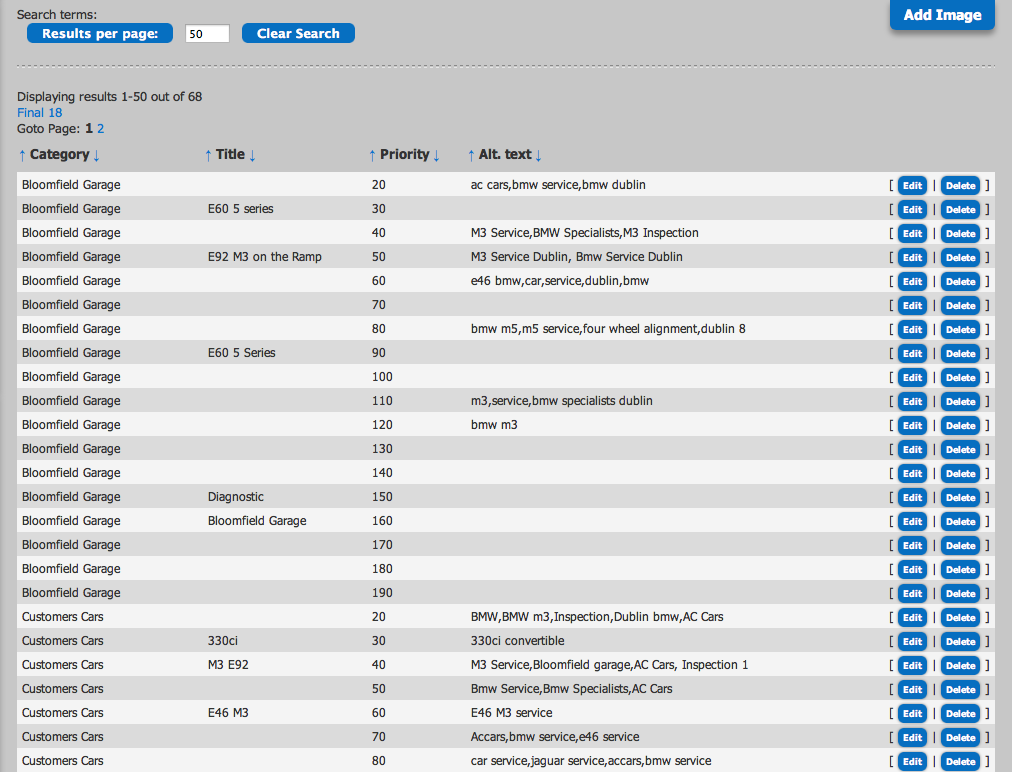Click the Category column header
Image resolution: width=1012 pixels, height=772 pixels.
click(59, 154)
